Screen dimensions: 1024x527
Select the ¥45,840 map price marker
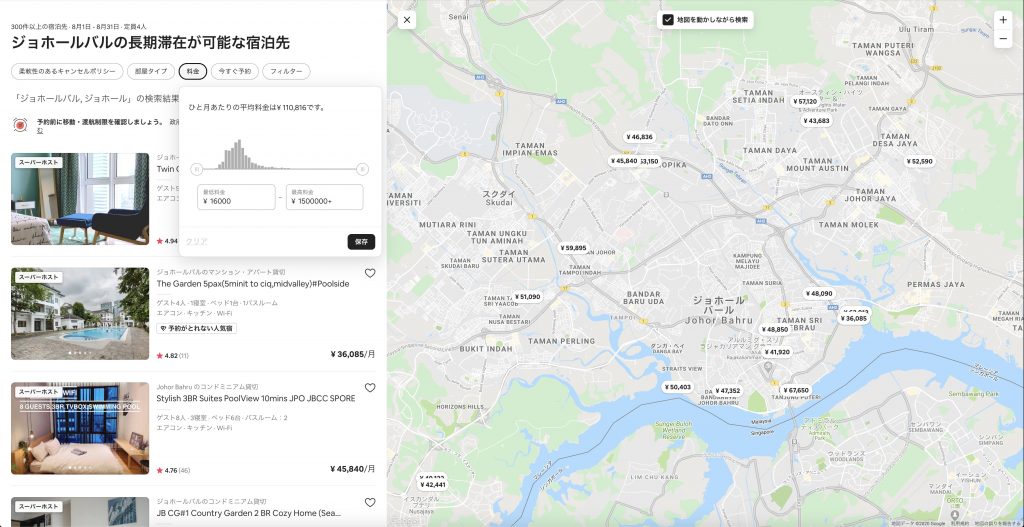click(x=624, y=161)
